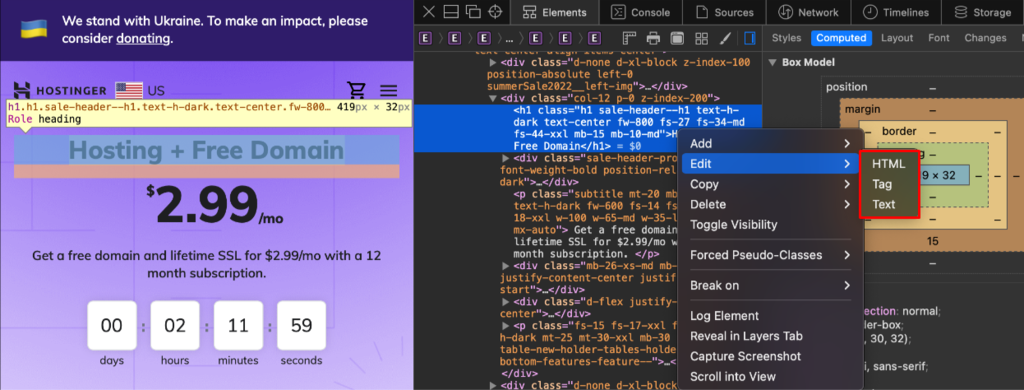Dock the inspector to bottom icon
Image resolution: width=1024 pixels, height=390 pixels.
(x=451, y=12)
